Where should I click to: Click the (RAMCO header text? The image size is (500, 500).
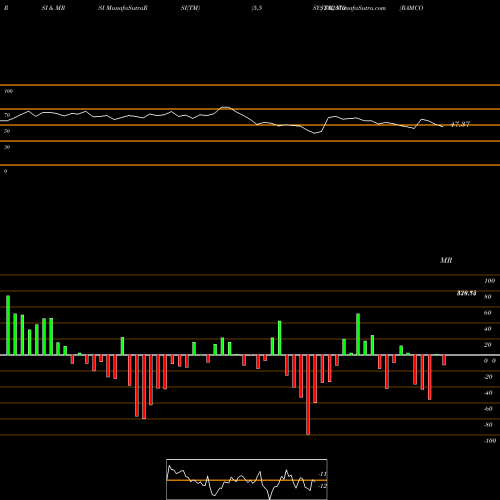click(412, 8)
